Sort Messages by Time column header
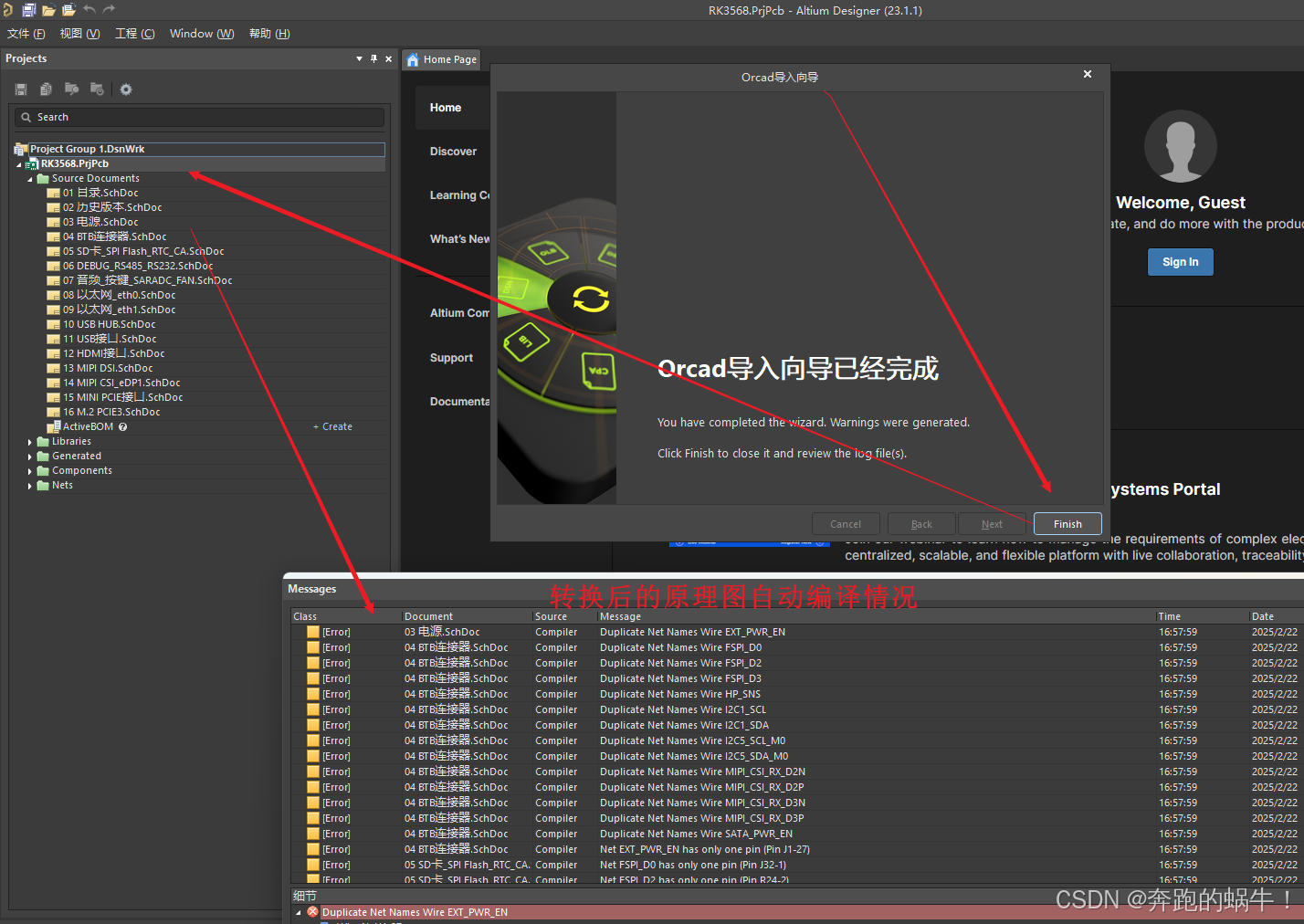 coord(1202,616)
